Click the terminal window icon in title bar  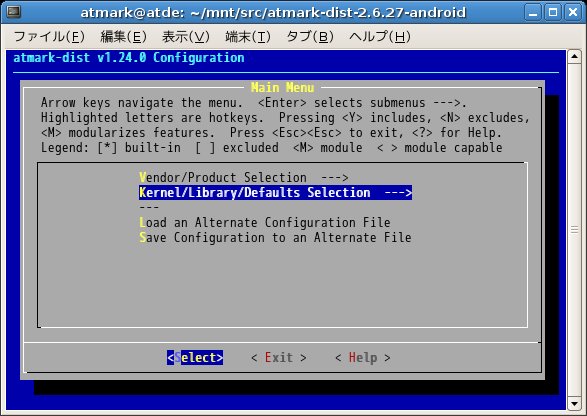pyautogui.click(x=14, y=12)
